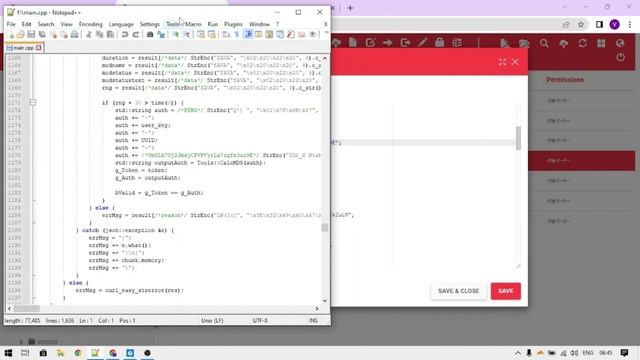This screenshot has height=360, width=640.
Task: Expand vendor folder in tree
Action: pyautogui.click(x=21, y=341)
